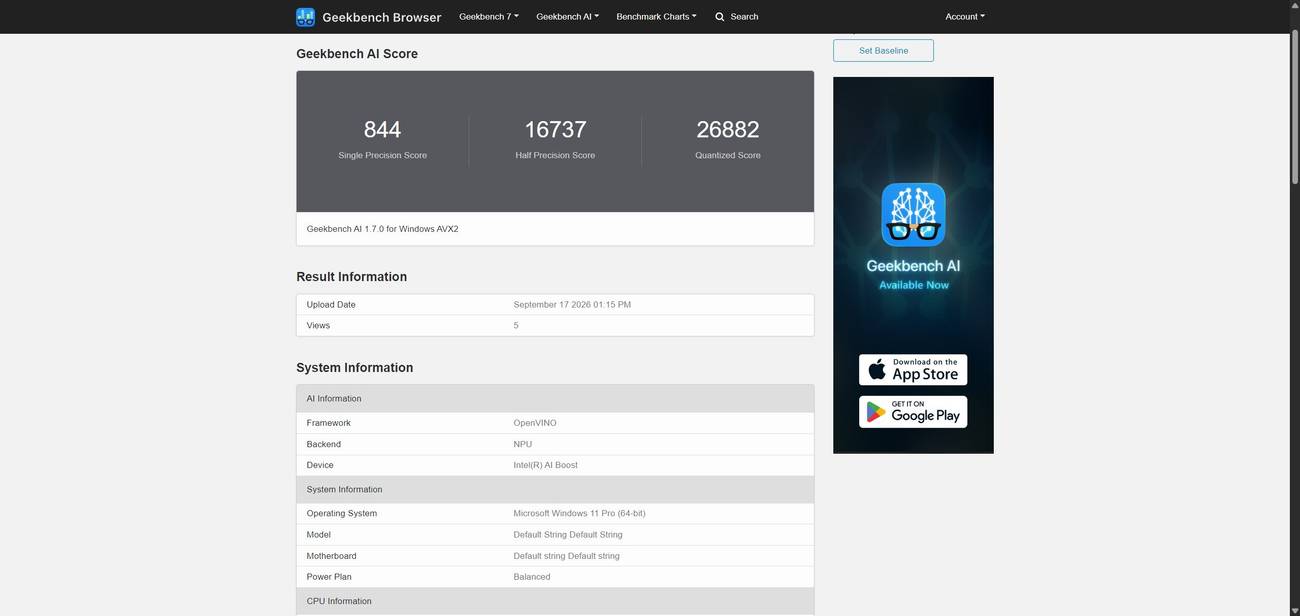This screenshot has width=1300, height=616.
Task: Click the Geekbench AI Score heading
Action: [x=357, y=54]
